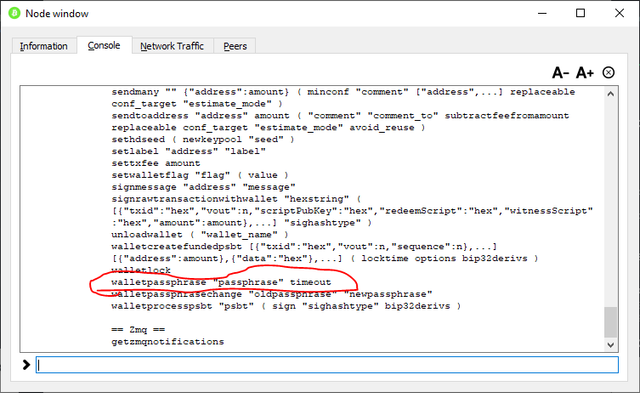Click the signmessage "address" "message" line
This screenshot has height=393, width=640.
pos(203,187)
